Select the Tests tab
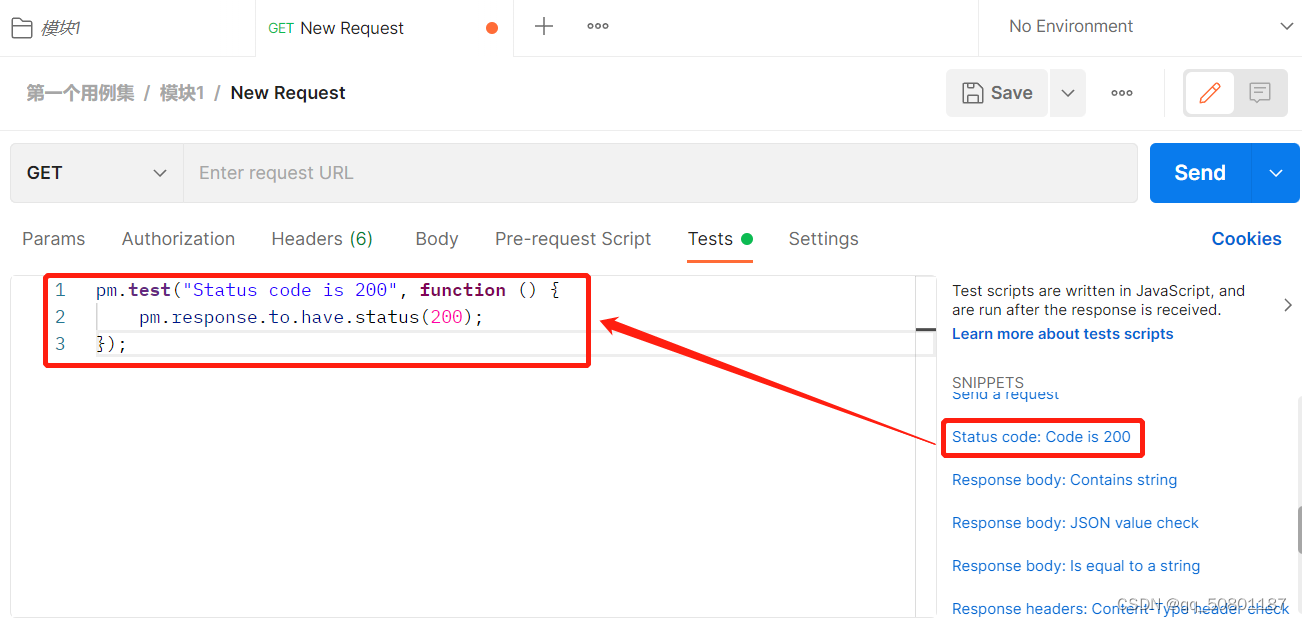Screen dimensions: 1302x622 tap(719, 239)
